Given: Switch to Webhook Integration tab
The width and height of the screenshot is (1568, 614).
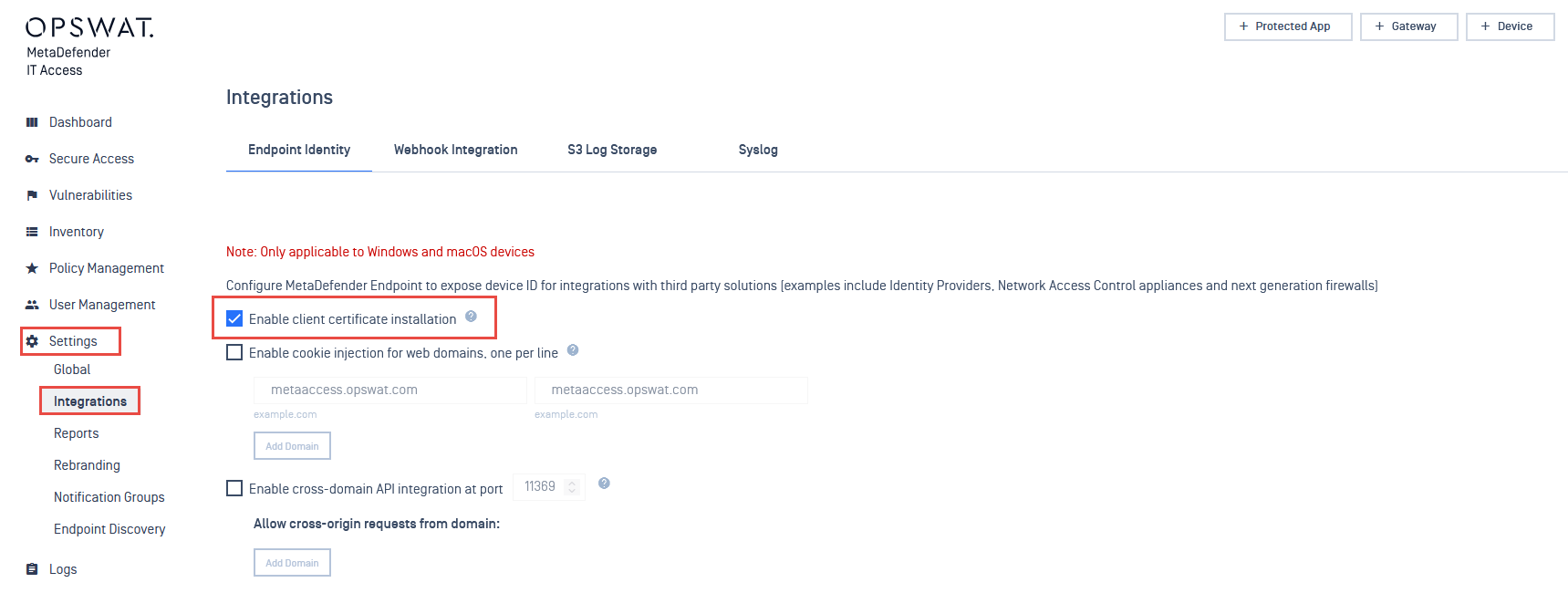Looking at the screenshot, I should point(456,150).
